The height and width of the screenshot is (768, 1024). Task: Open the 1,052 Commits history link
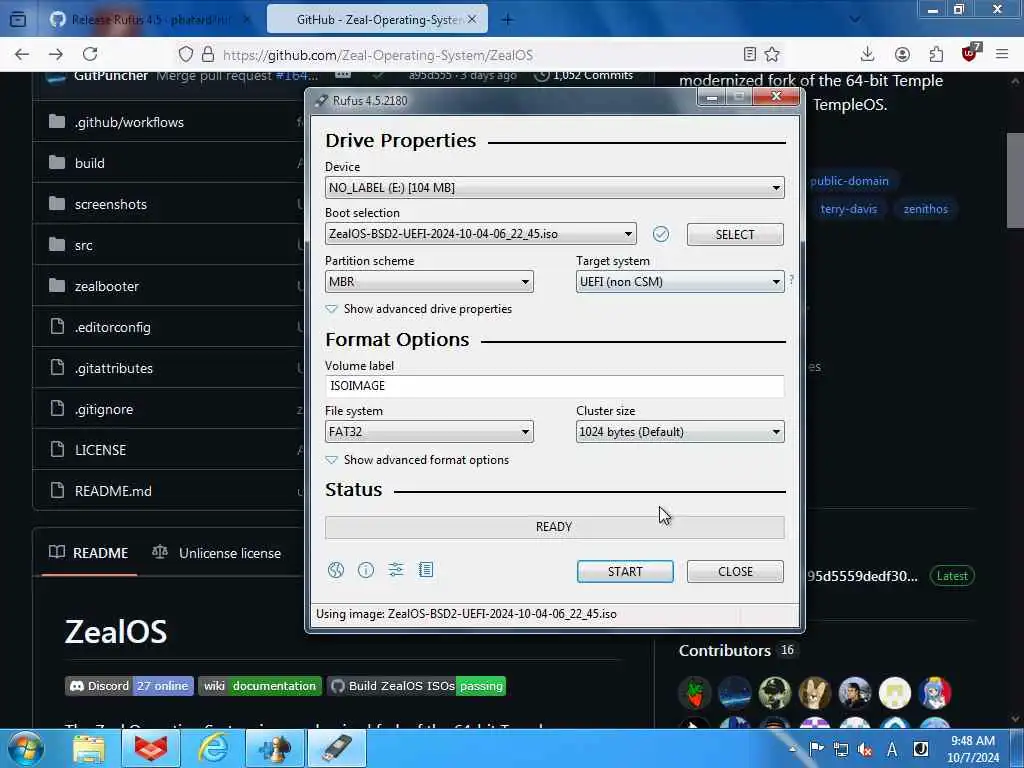pyautogui.click(x=583, y=75)
